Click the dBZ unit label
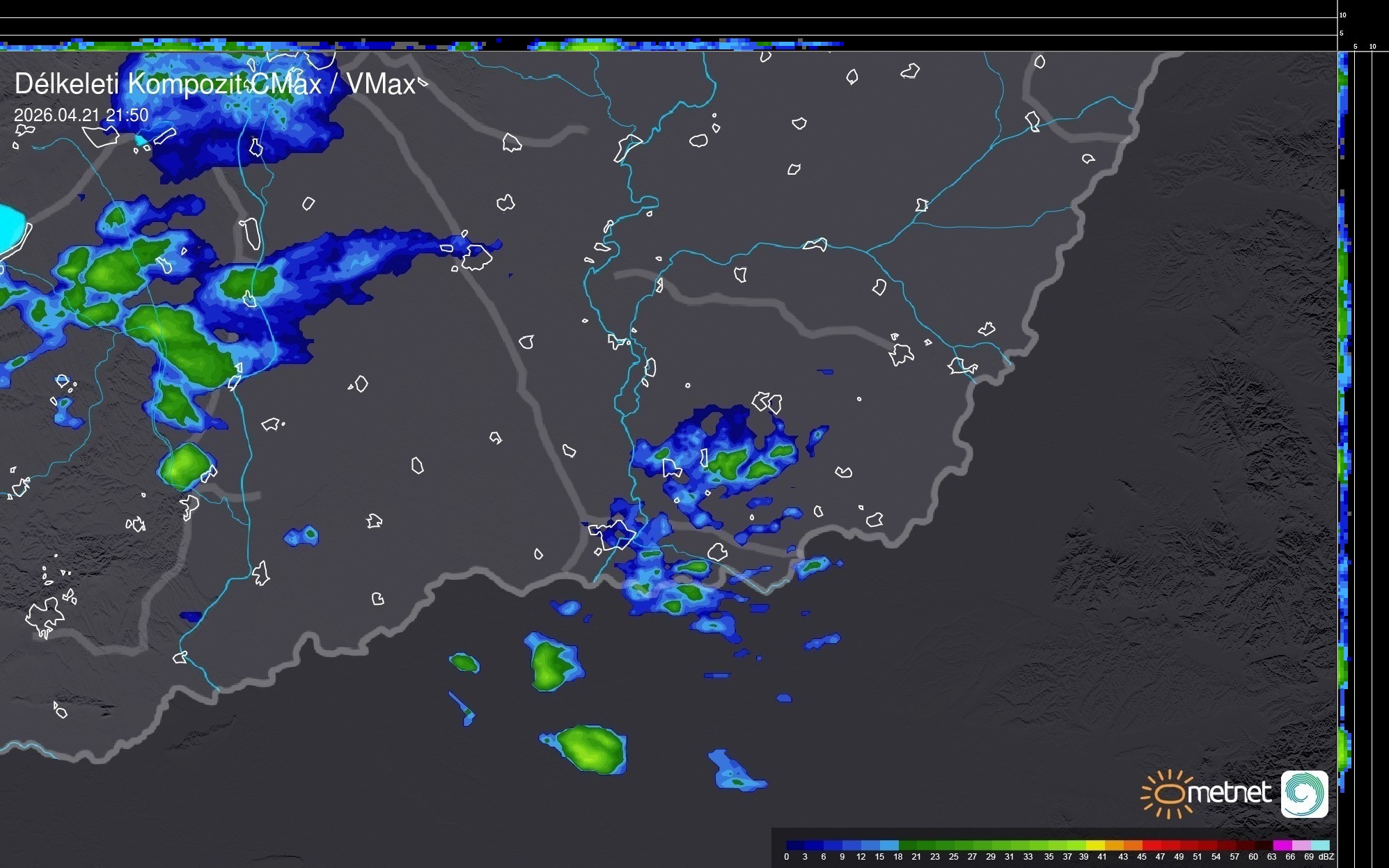1389x868 pixels. [1326, 857]
